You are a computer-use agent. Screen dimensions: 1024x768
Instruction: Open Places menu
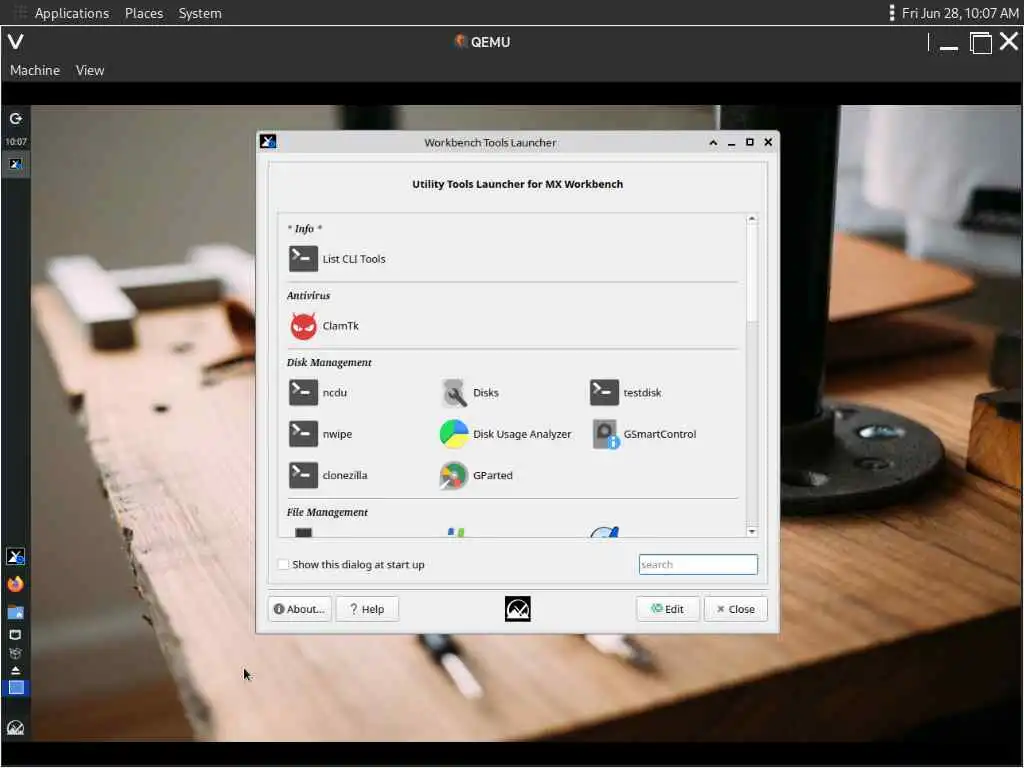[144, 13]
